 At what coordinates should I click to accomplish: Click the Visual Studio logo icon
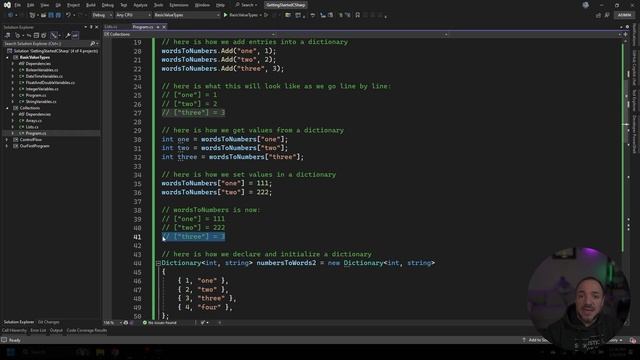7,5
